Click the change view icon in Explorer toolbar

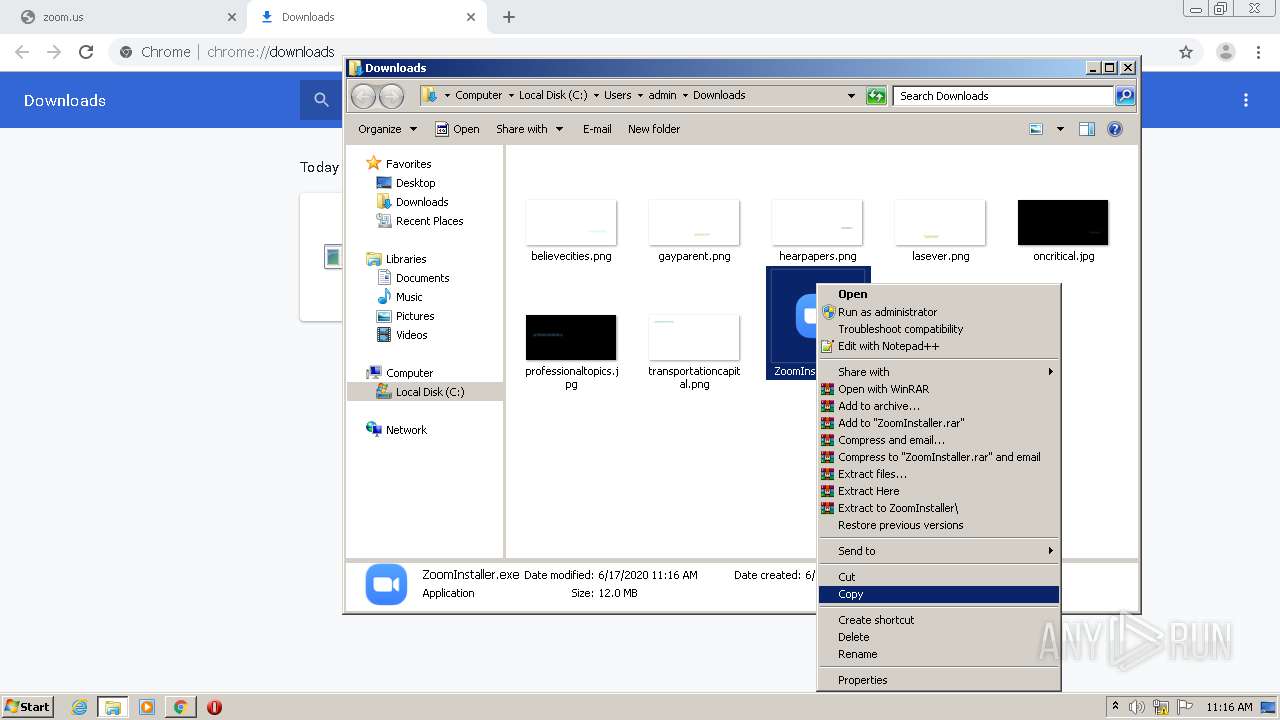coord(1036,129)
